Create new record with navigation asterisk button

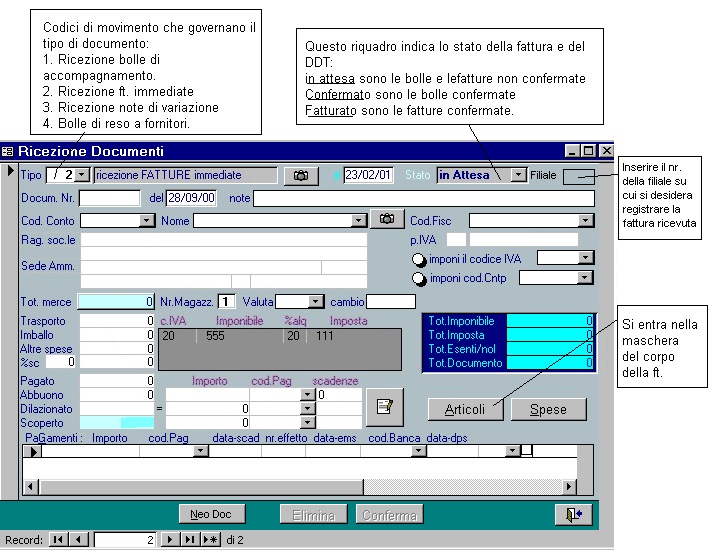(210, 540)
